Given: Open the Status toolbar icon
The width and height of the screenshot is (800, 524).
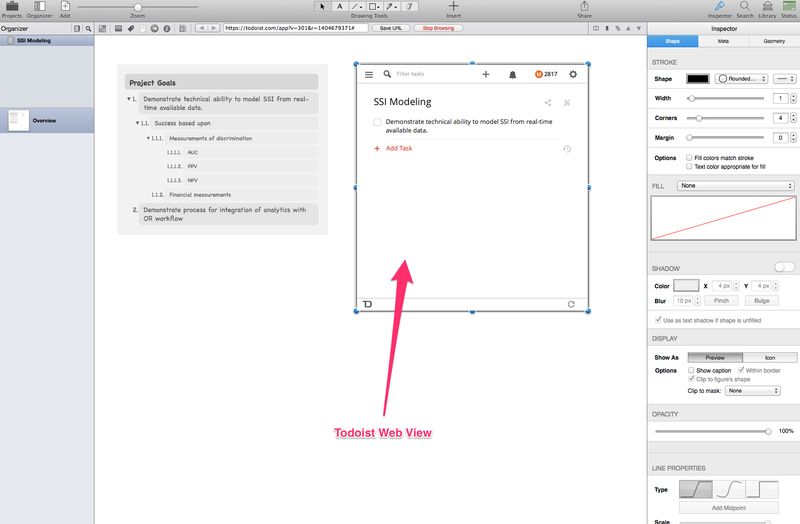Looking at the screenshot, I should tap(789, 6).
